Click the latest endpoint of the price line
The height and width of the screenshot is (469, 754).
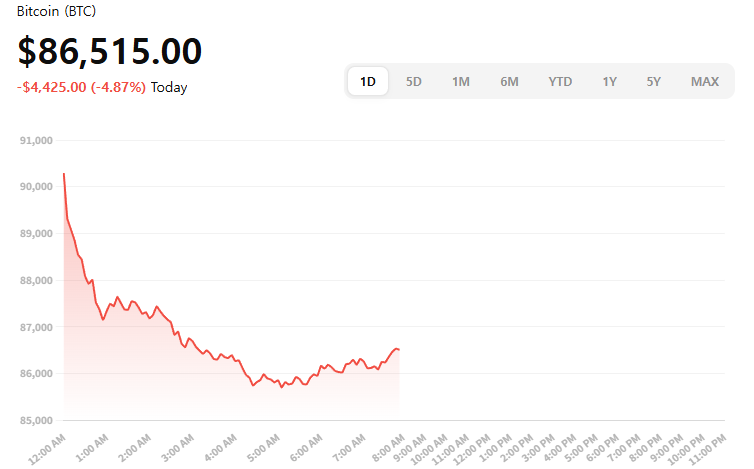pyautogui.click(x=399, y=349)
